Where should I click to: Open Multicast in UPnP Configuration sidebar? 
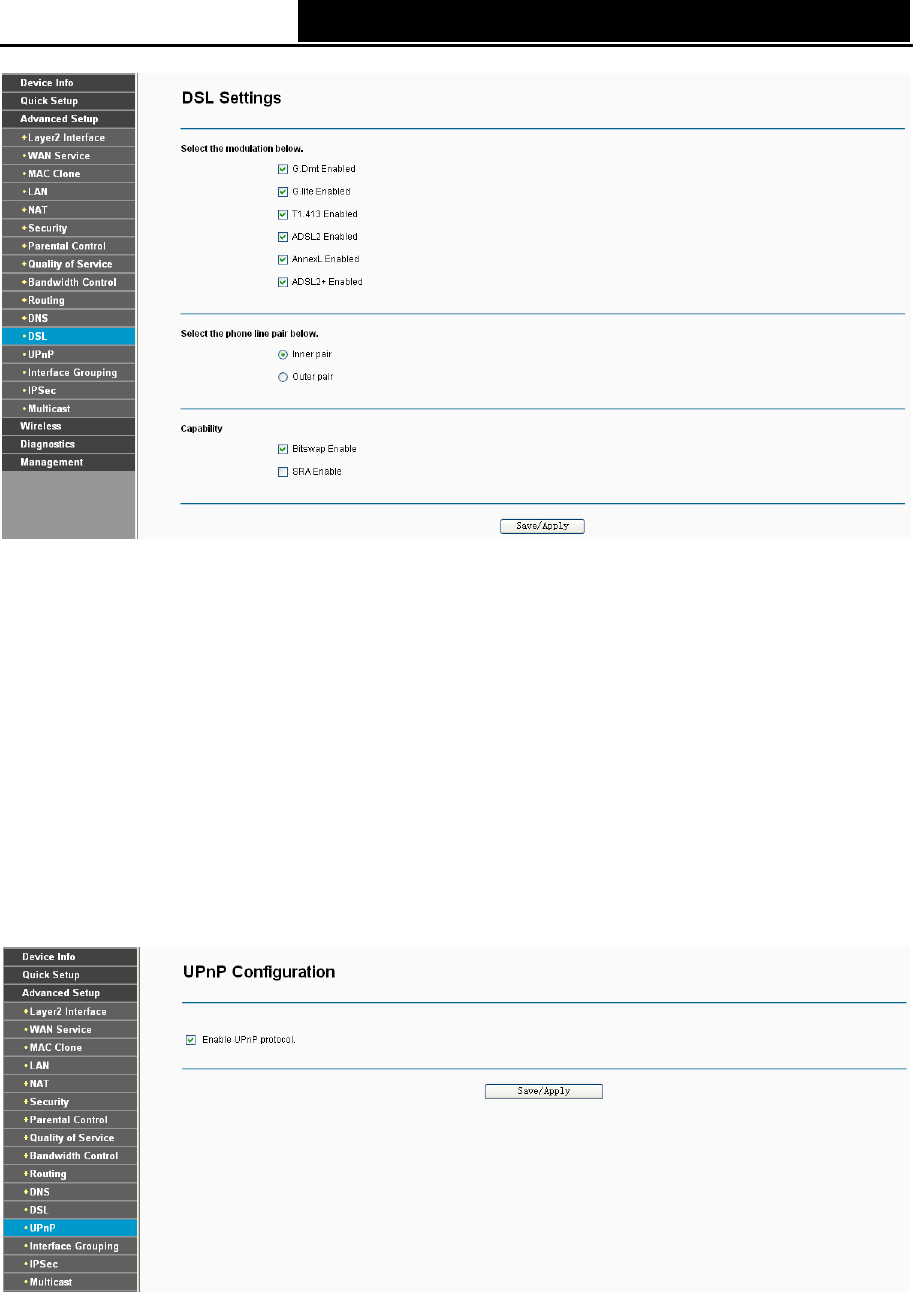click(x=68, y=1282)
